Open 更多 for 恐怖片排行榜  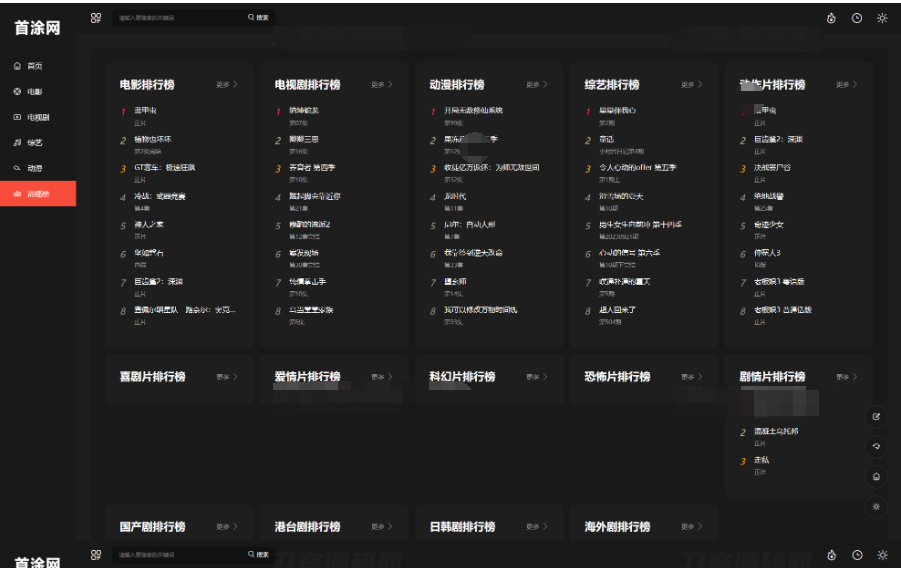point(692,377)
